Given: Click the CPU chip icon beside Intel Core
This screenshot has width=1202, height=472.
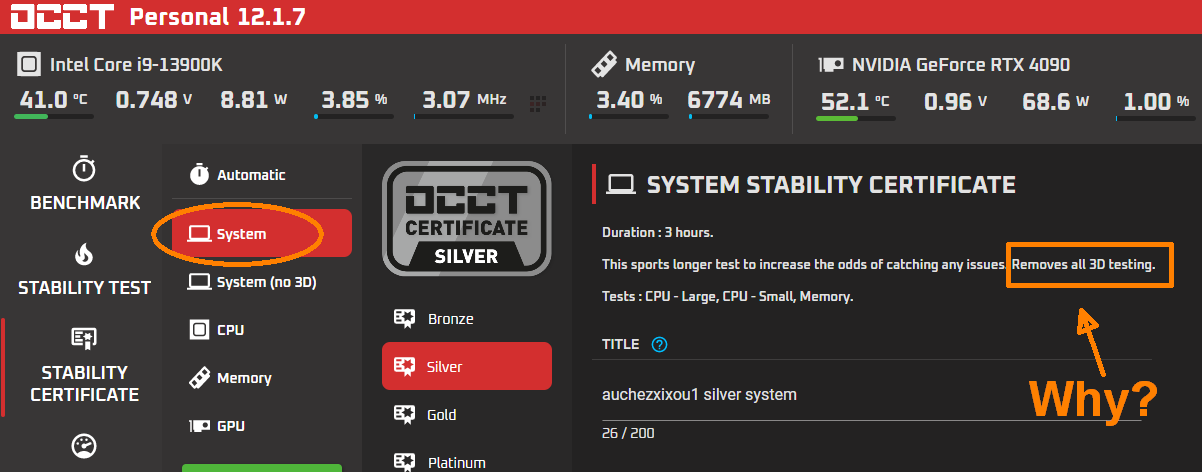Looking at the screenshot, I should tap(29, 65).
